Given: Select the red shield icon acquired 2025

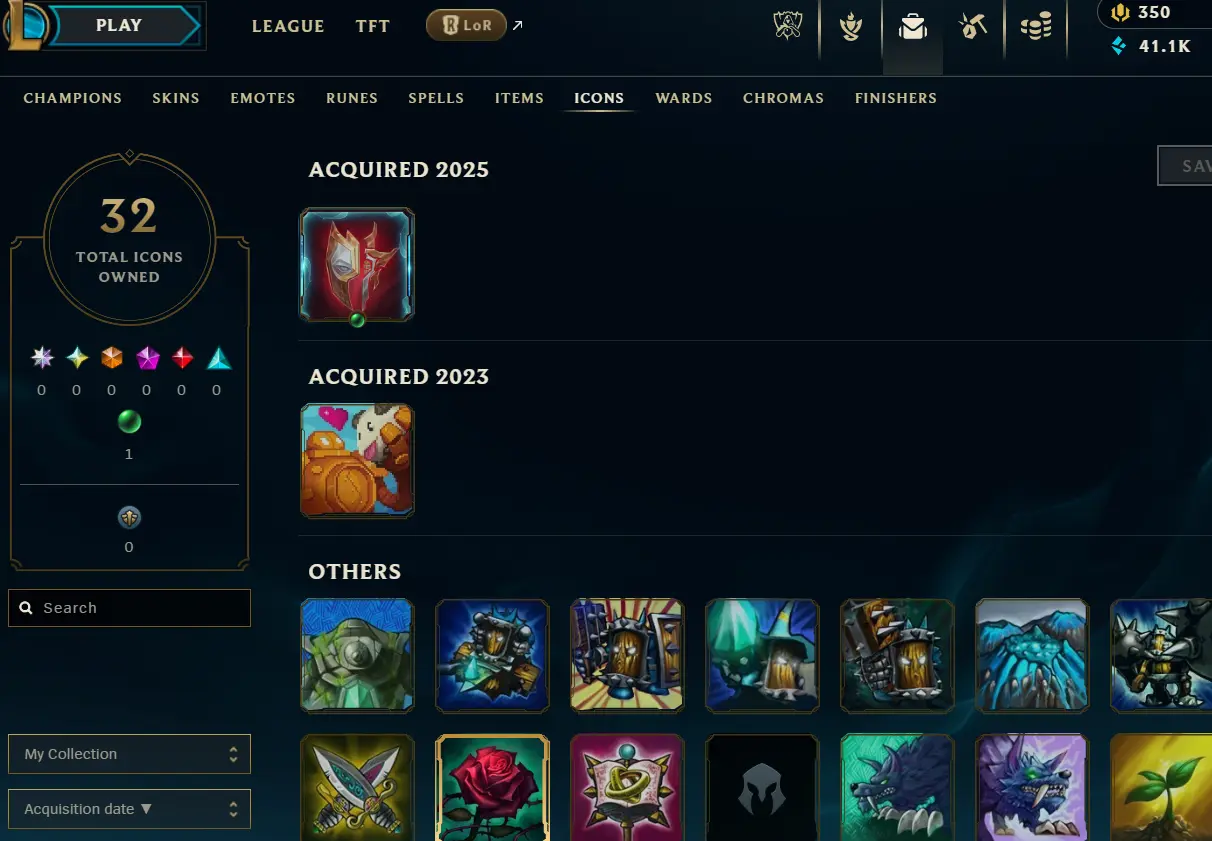Looking at the screenshot, I should 357,265.
